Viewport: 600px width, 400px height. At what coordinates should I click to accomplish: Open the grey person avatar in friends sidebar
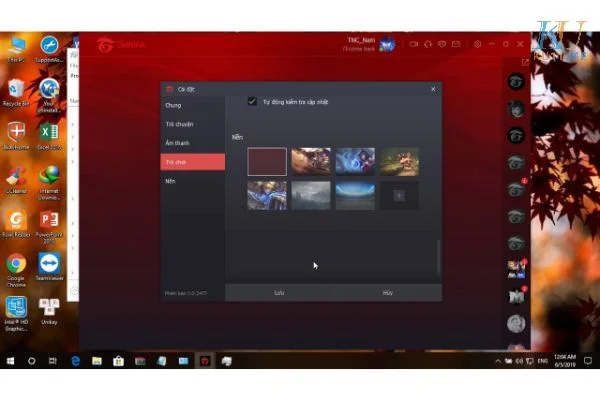point(516,323)
